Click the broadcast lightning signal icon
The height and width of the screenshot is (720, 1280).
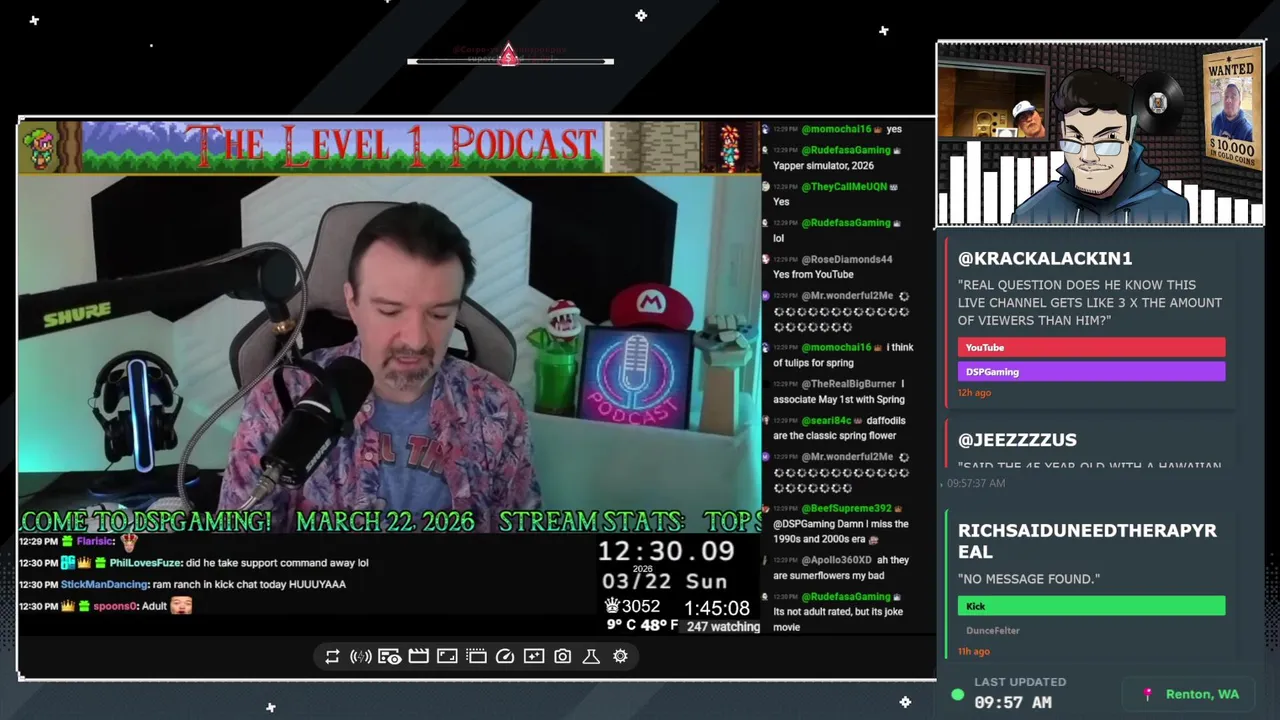361,656
